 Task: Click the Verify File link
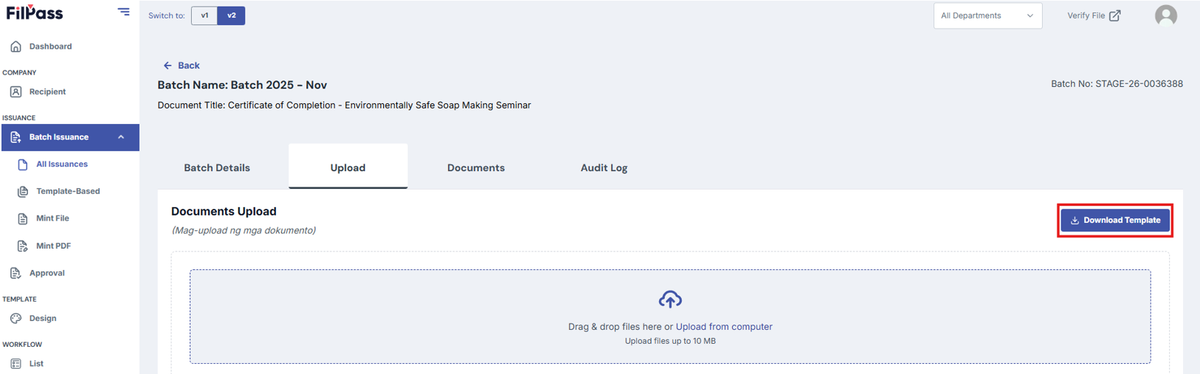click(1094, 15)
